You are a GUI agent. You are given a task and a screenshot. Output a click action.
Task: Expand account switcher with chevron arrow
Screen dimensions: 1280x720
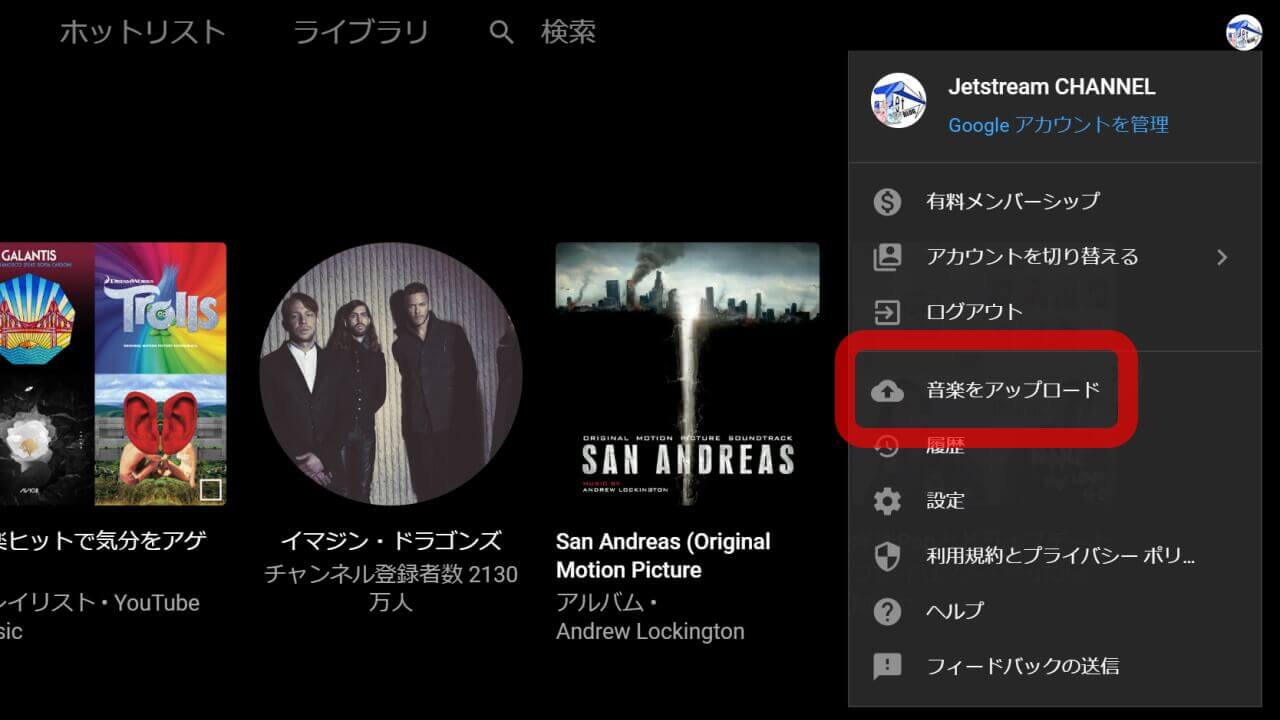tap(1221, 257)
